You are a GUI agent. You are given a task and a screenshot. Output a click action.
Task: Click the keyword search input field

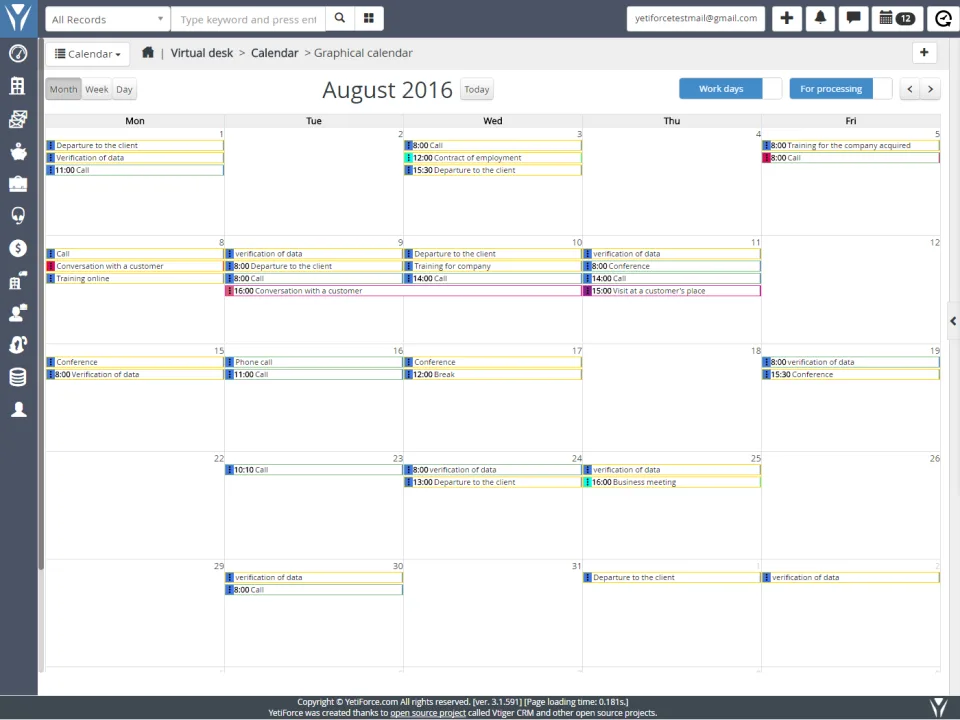[x=249, y=19]
